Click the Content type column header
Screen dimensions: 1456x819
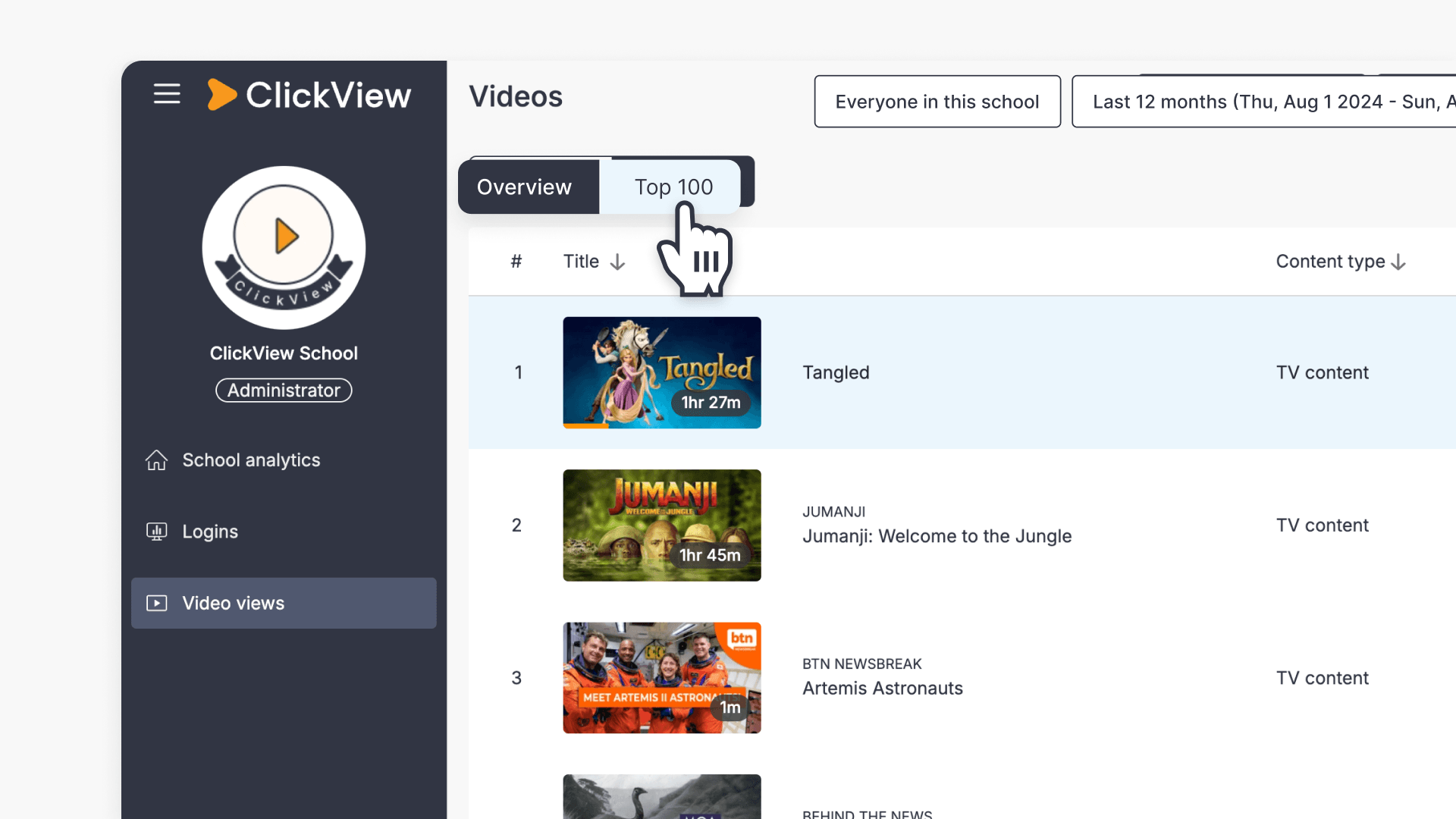click(x=1330, y=262)
